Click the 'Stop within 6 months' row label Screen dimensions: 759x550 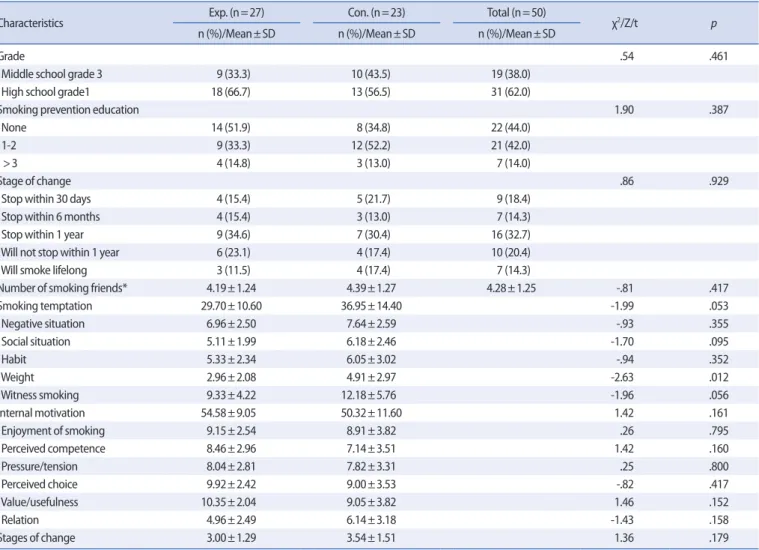coord(50,217)
